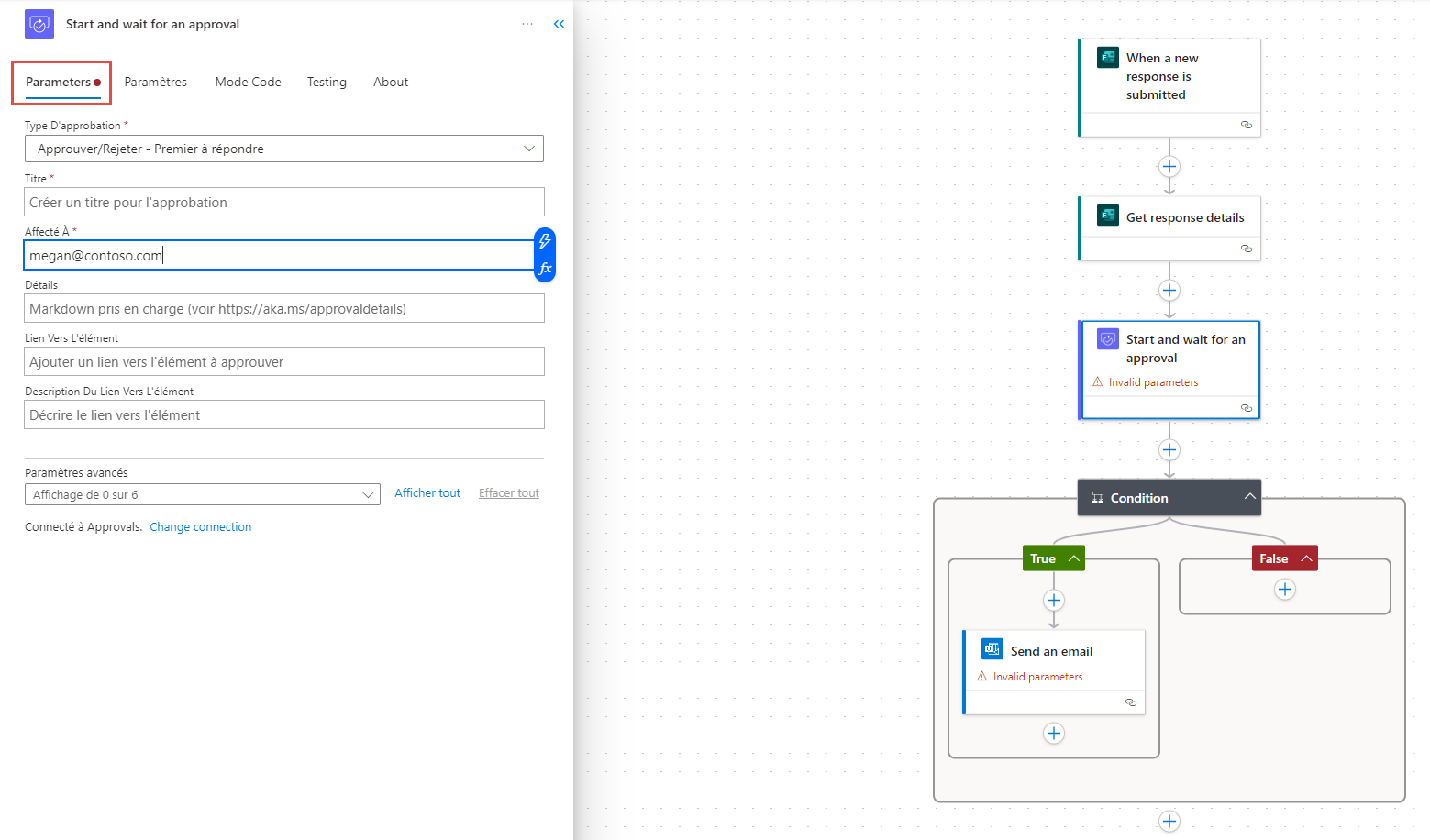Click connection link icon on approval card
This screenshot has width=1430, height=840.
(1247, 408)
